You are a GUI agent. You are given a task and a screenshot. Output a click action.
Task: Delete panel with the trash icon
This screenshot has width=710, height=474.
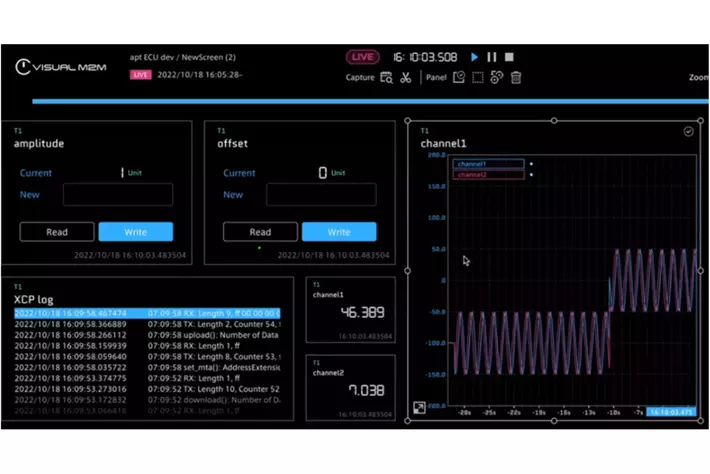pos(516,78)
